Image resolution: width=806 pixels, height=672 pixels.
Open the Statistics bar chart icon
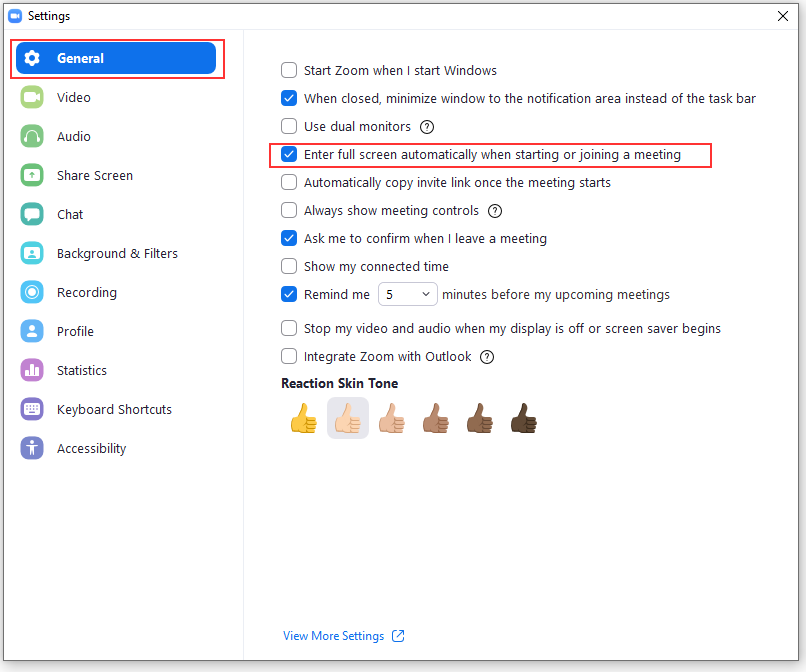click(32, 370)
